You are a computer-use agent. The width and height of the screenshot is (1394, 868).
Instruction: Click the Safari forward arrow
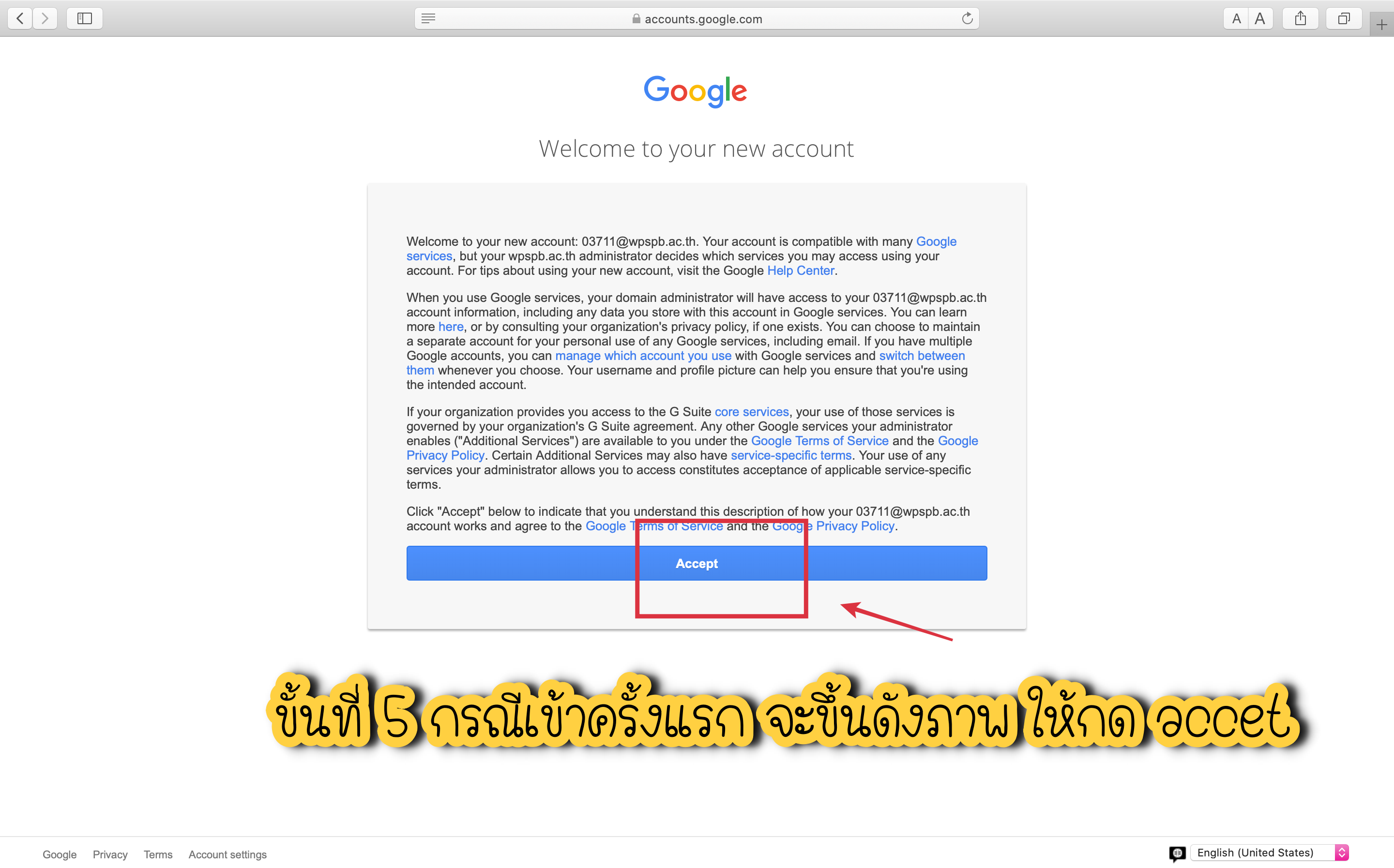coord(45,18)
